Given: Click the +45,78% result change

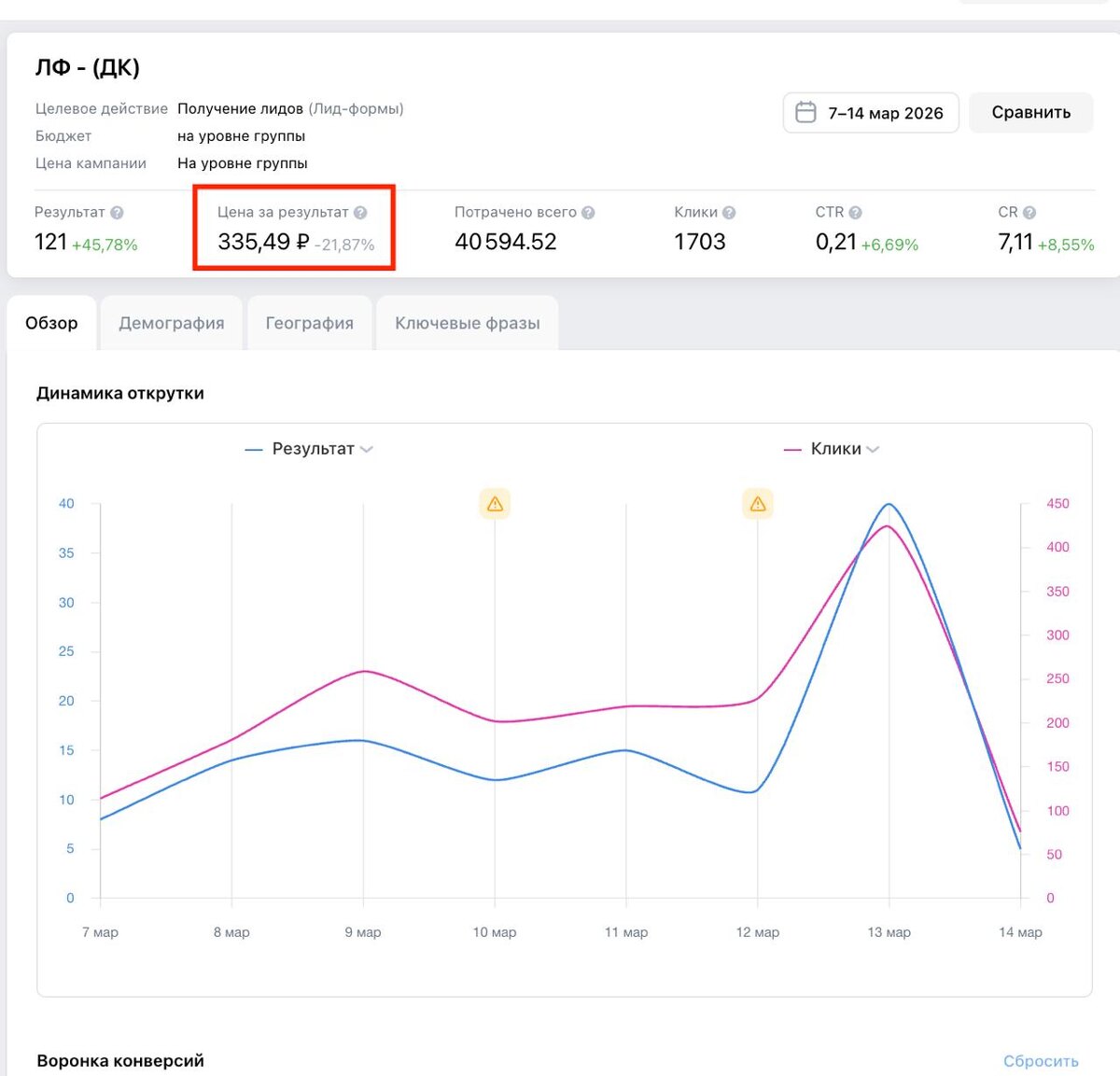Looking at the screenshot, I should click(x=105, y=245).
